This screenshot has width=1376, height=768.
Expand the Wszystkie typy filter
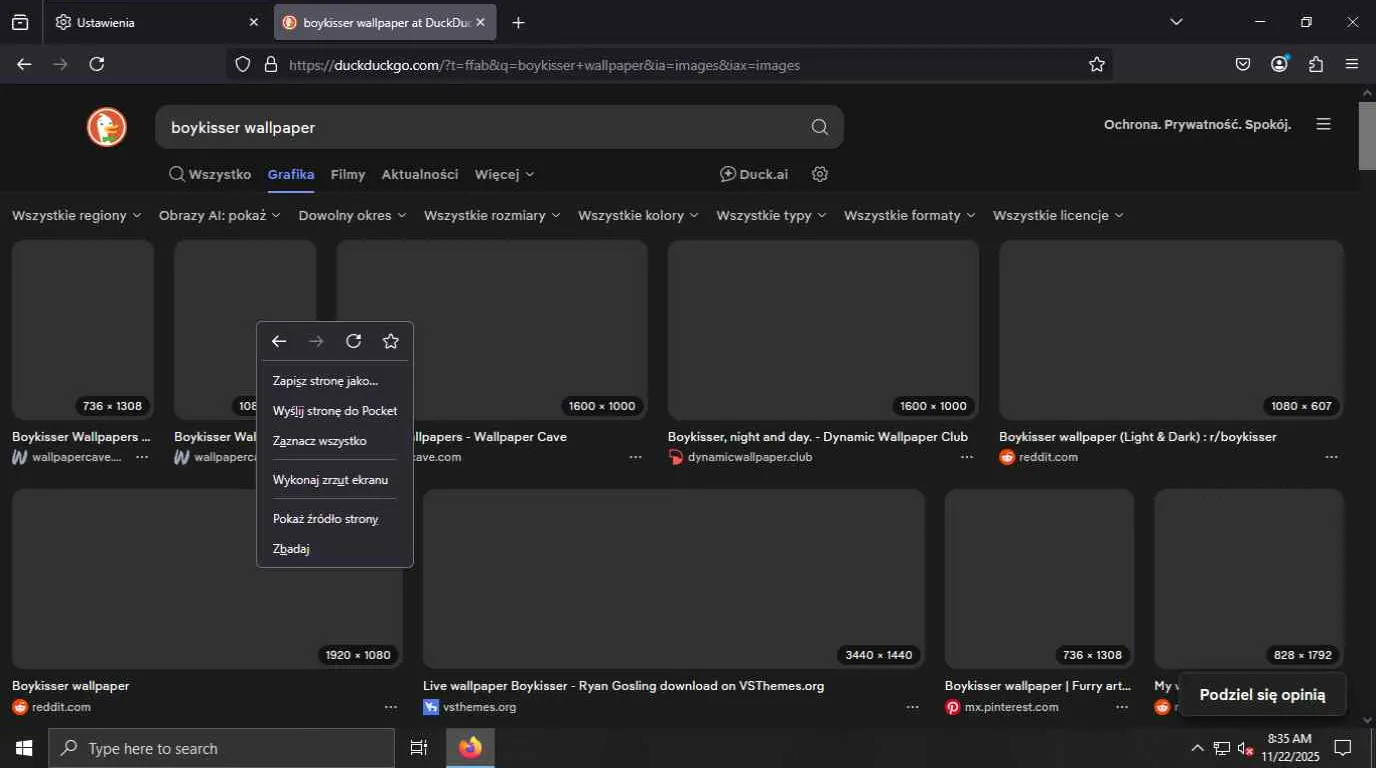point(772,215)
